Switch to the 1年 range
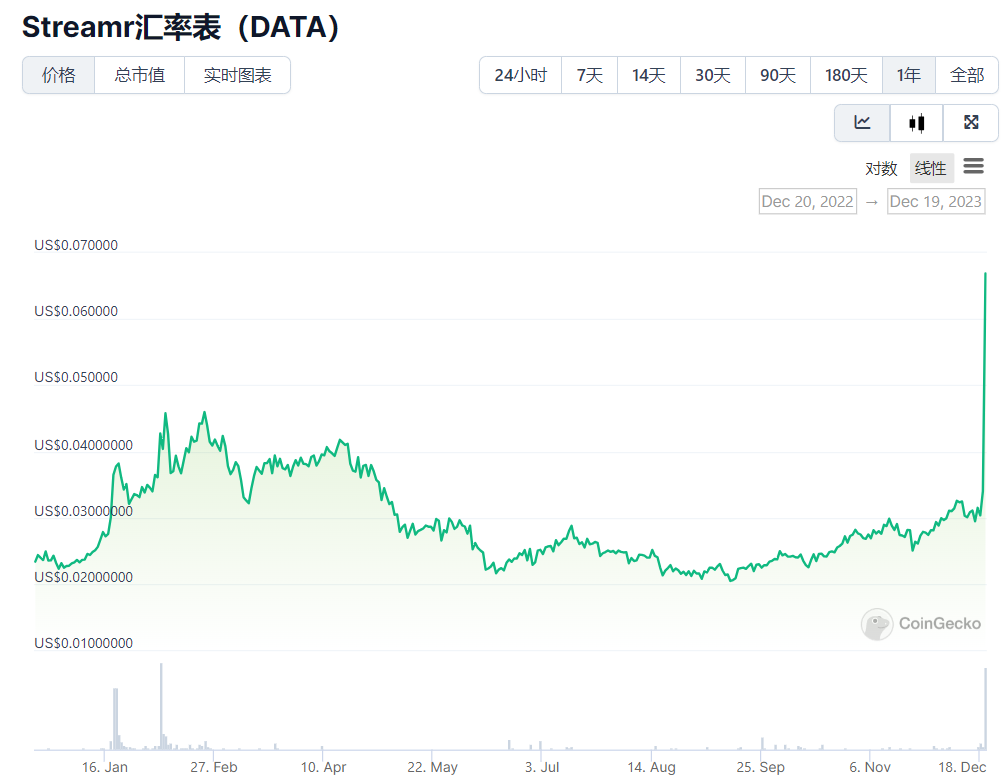1002x783 pixels. tap(908, 74)
